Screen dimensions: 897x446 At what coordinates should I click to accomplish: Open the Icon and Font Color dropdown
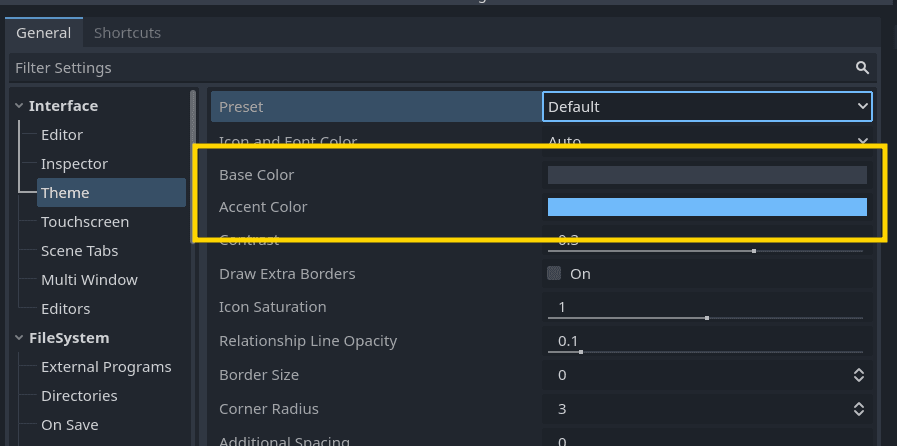(707, 141)
